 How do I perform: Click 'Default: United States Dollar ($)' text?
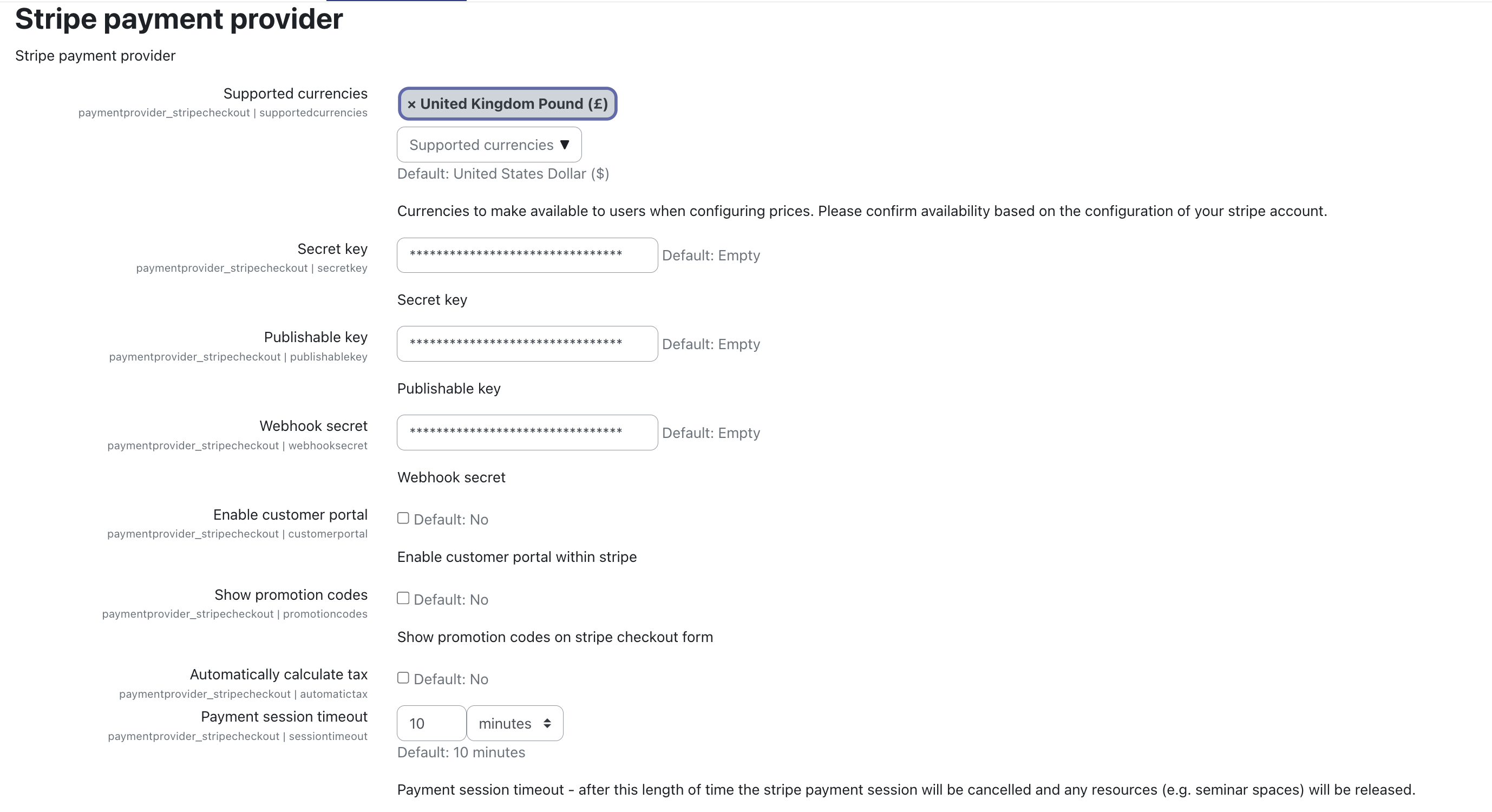point(503,174)
